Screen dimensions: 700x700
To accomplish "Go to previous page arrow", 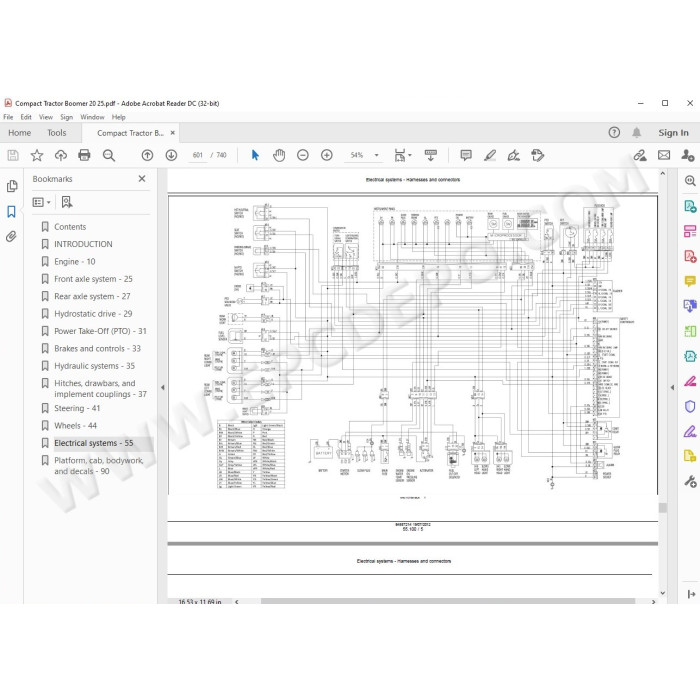I will 147,155.
